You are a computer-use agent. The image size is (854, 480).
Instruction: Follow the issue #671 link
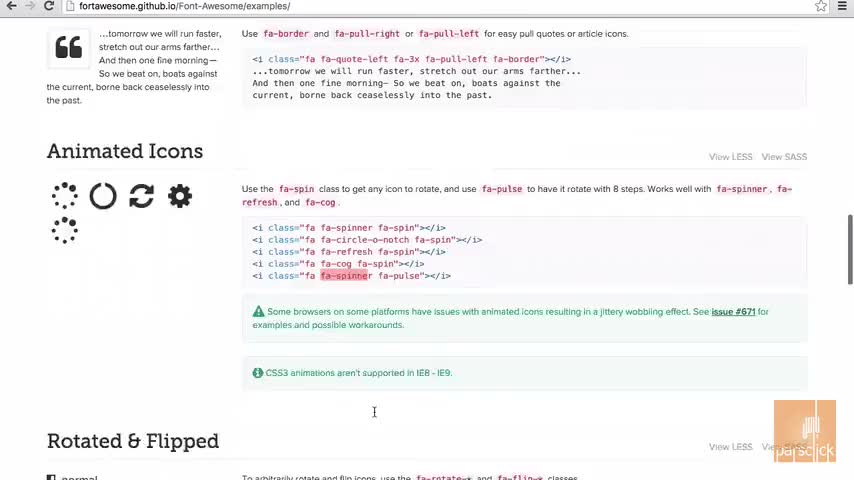733,312
